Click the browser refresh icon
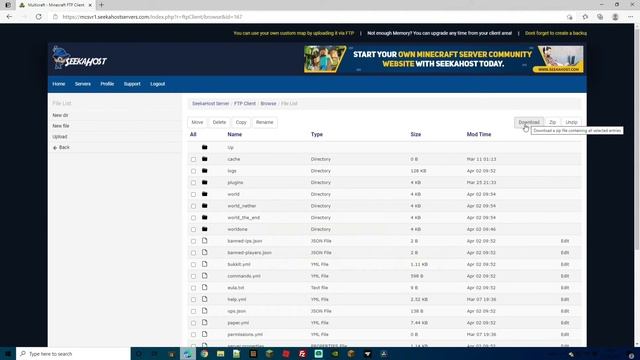 coord(38,17)
